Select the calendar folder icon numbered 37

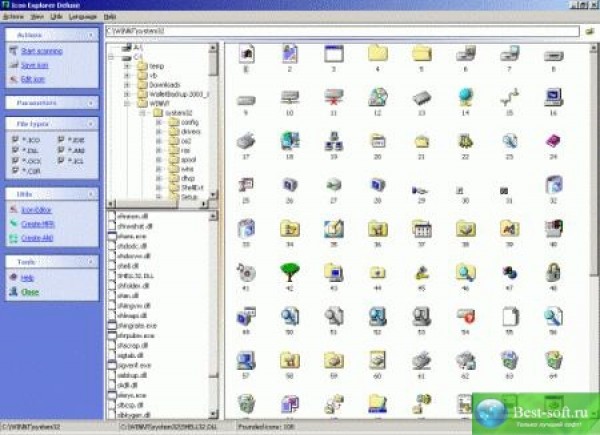[x=422, y=228]
